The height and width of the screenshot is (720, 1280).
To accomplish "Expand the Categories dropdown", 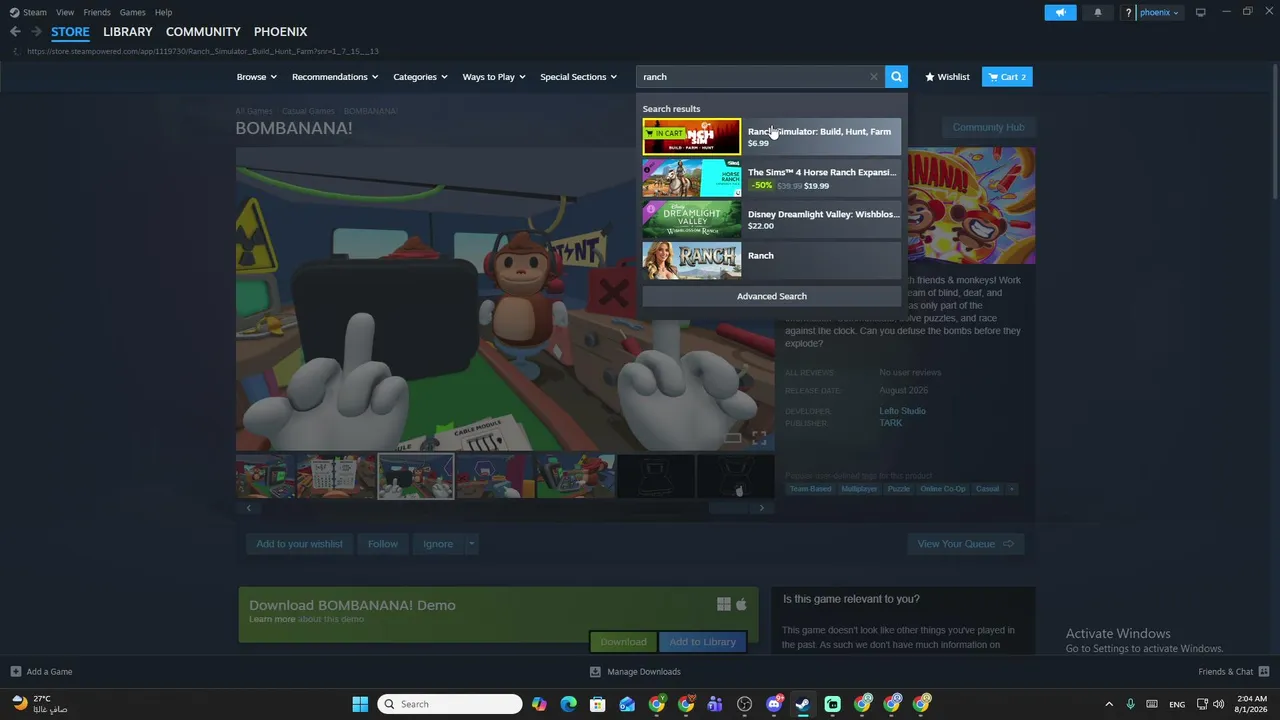I will [420, 77].
